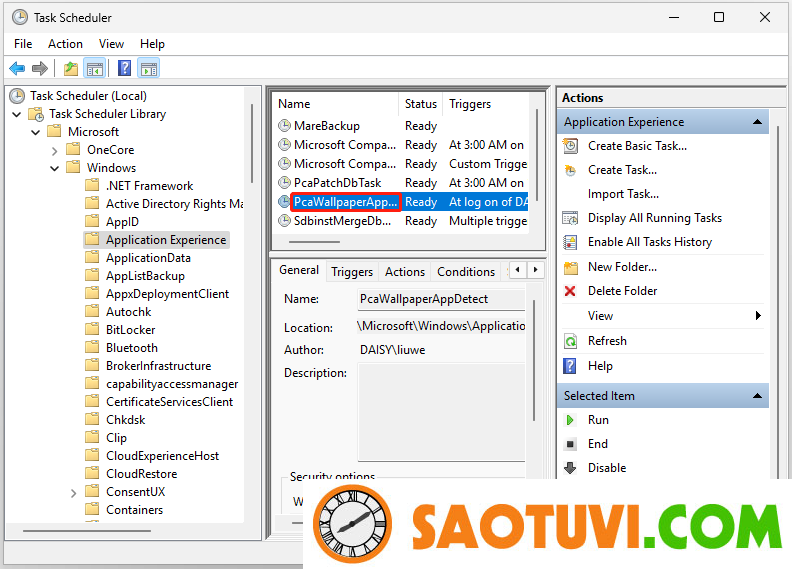This screenshot has width=792, height=569.
Task: Click the Back arrow toolbar icon
Action: [x=17, y=68]
